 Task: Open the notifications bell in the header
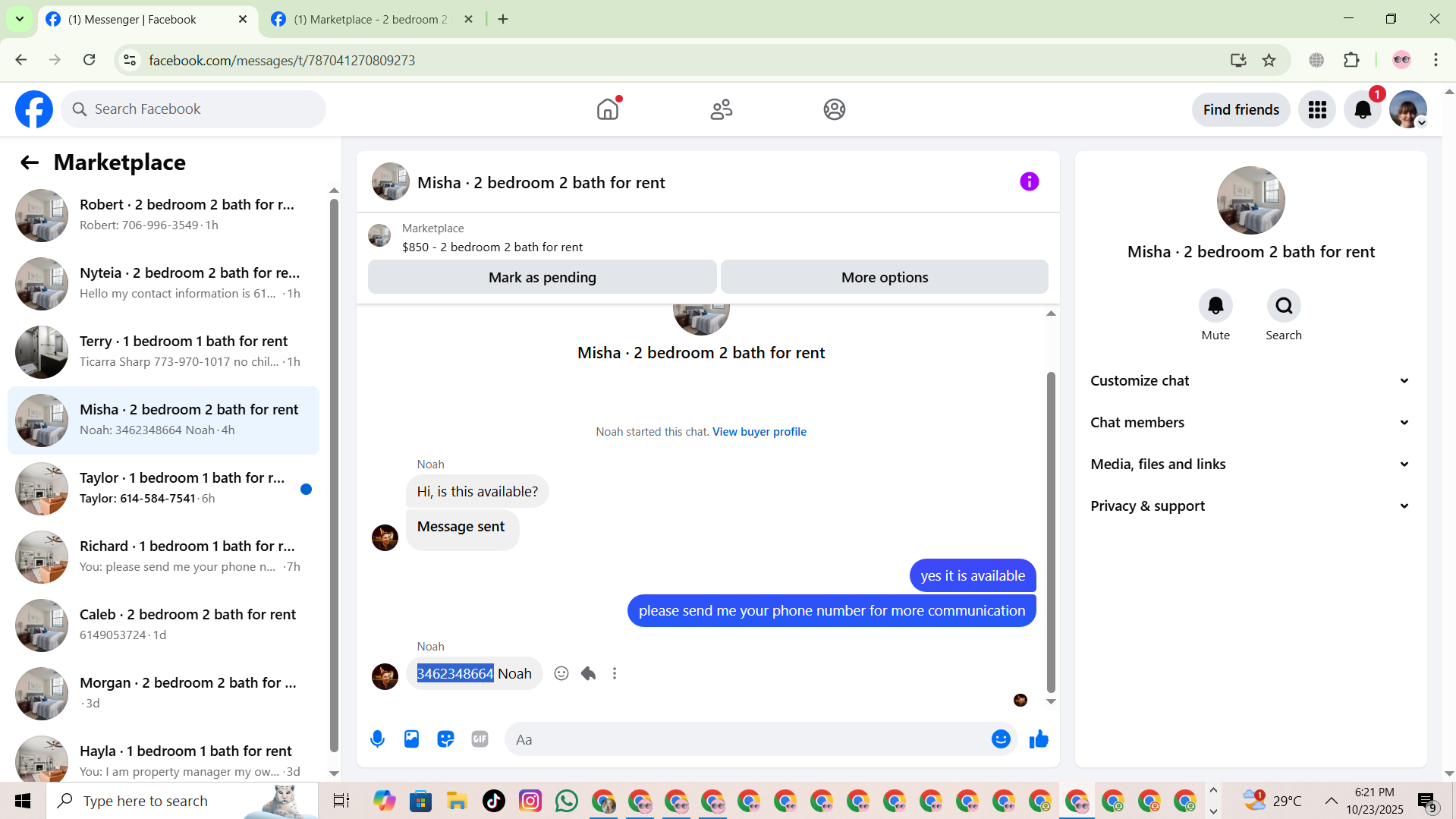tap(1363, 110)
